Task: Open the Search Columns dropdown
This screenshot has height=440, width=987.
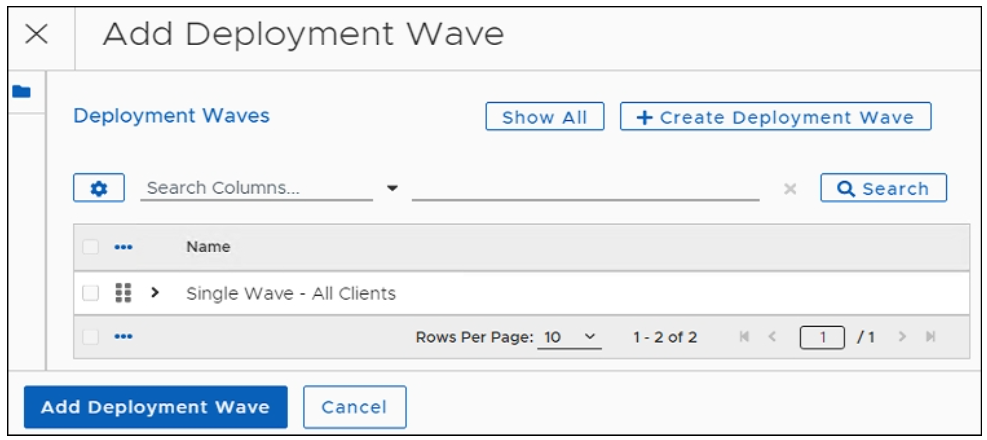Action: pos(392,188)
